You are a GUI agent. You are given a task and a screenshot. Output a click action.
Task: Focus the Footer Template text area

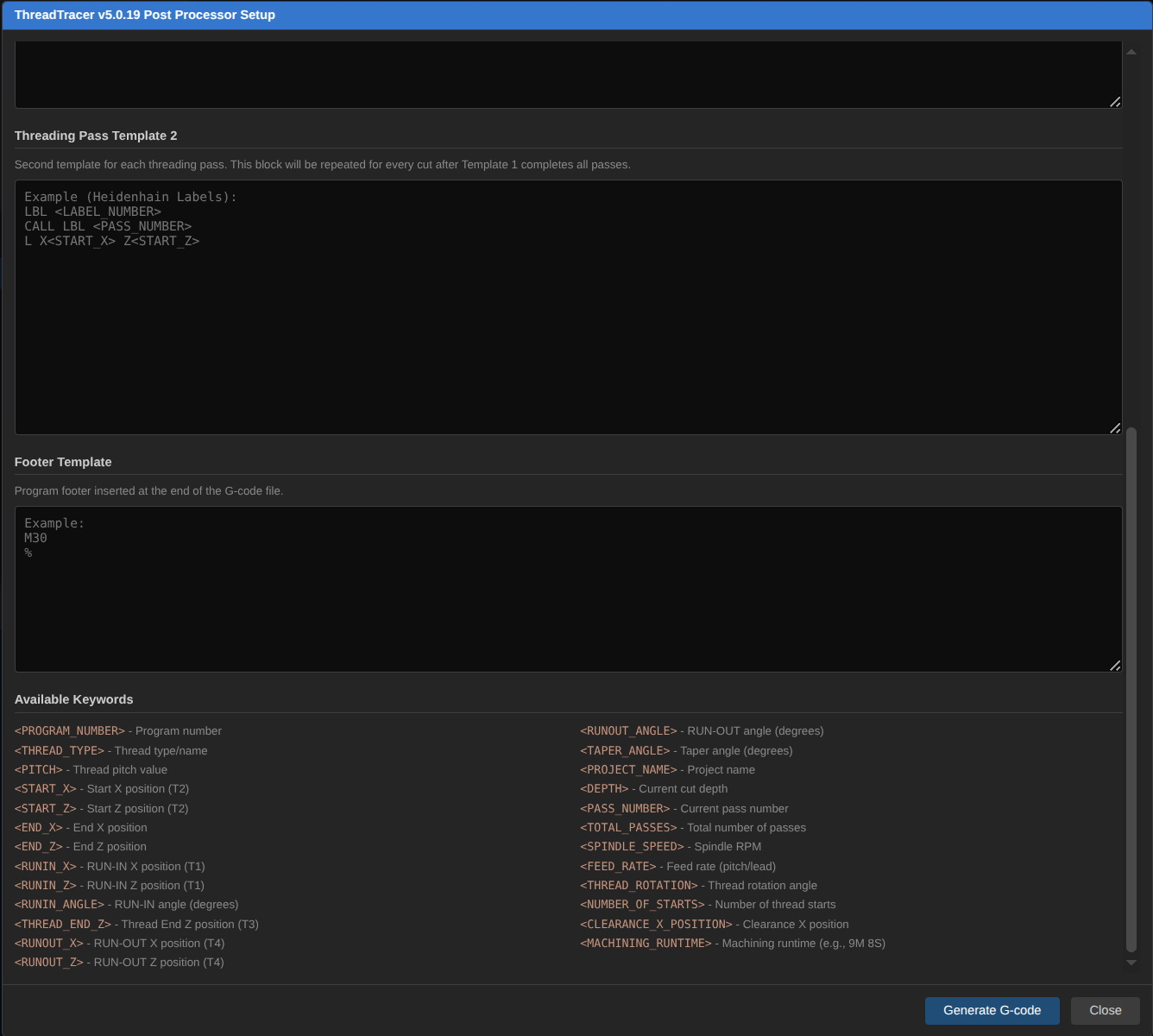569,590
